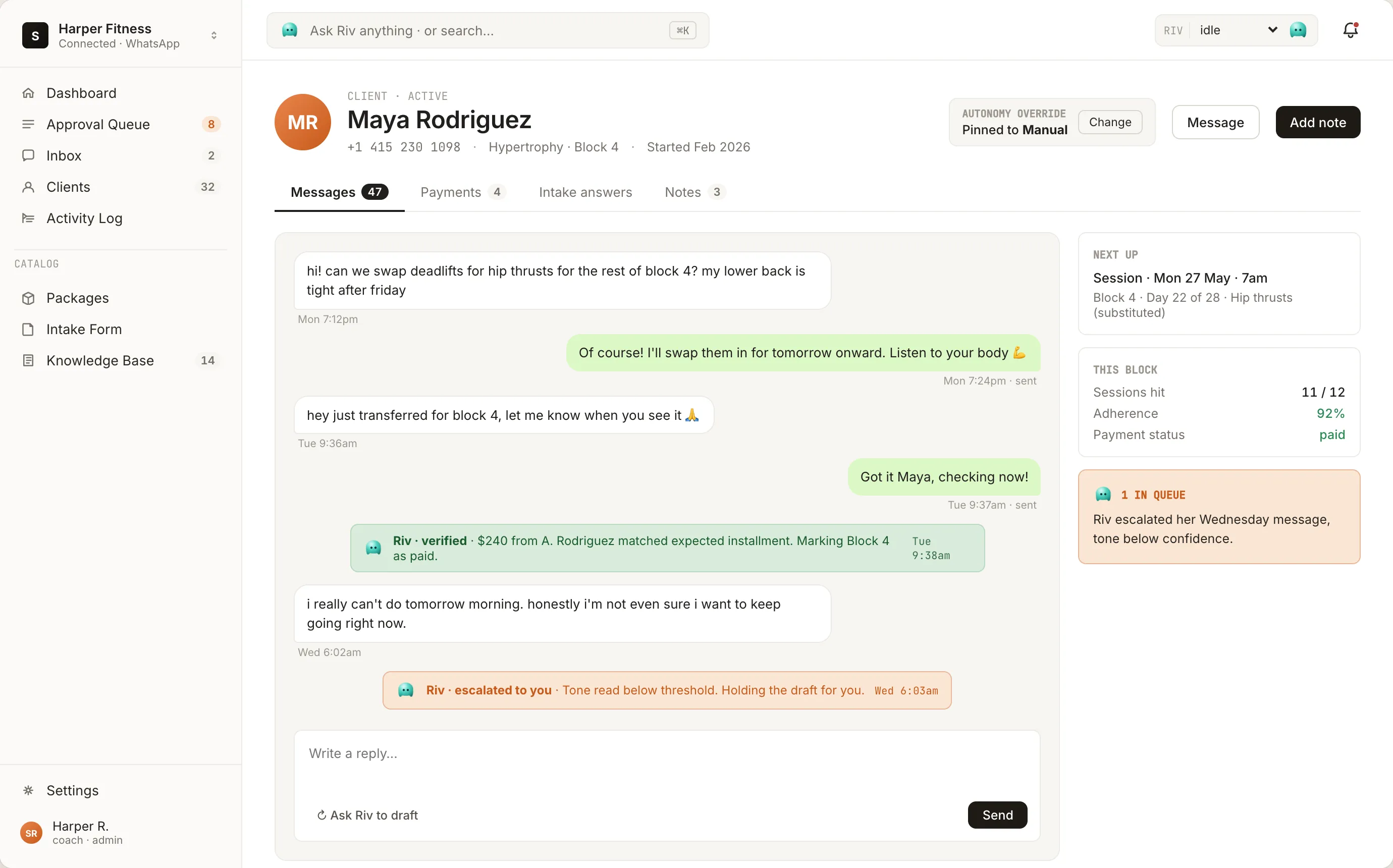Click the 'Got it Maya, checking now!' message
Image resolution: width=1393 pixels, height=868 pixels.
[944, 476]
